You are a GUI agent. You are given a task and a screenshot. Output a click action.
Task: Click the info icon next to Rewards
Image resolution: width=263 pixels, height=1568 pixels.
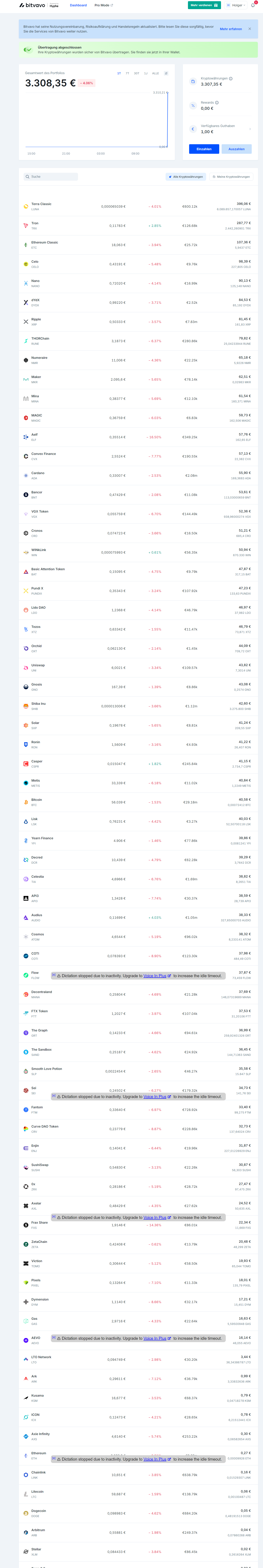[217, 102]
